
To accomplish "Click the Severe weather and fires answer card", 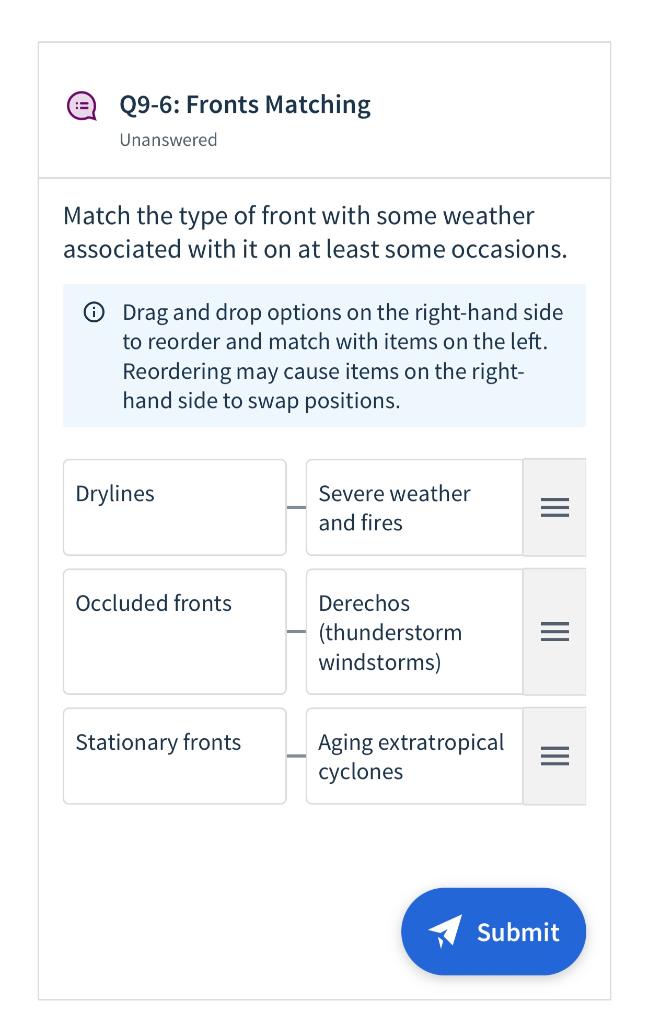I will coord(414,507).
